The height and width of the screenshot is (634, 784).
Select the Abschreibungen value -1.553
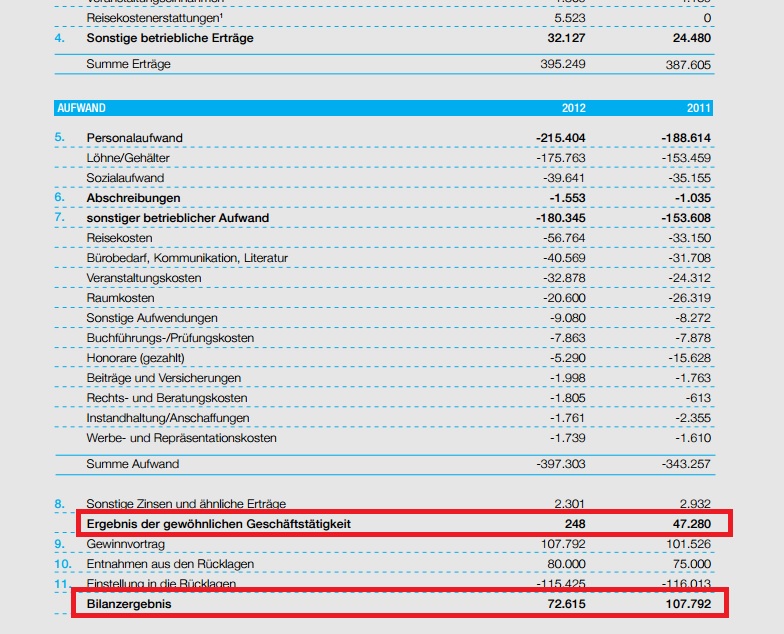[x=568, y=198]
